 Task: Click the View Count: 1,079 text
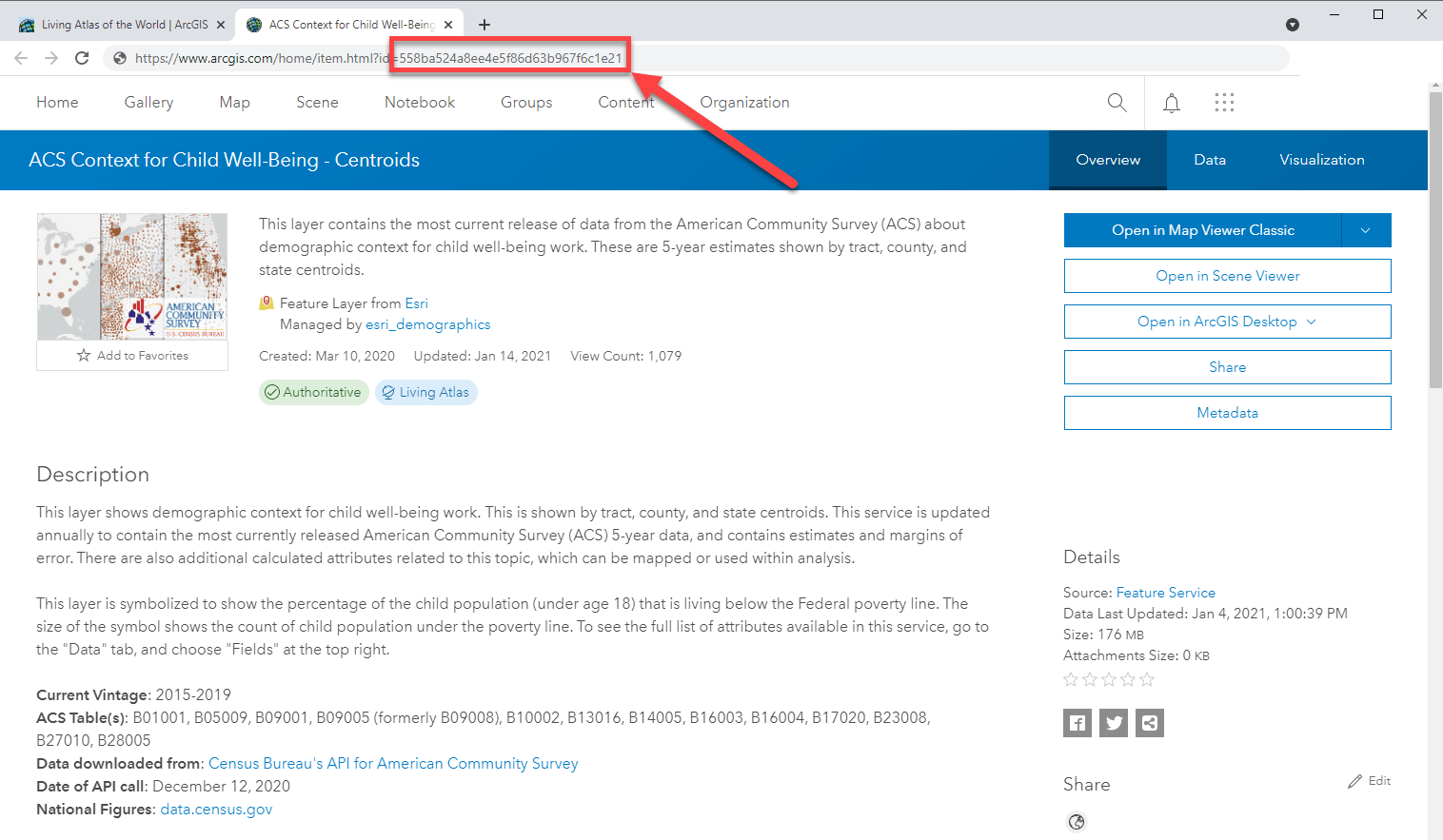pos(626,356)
